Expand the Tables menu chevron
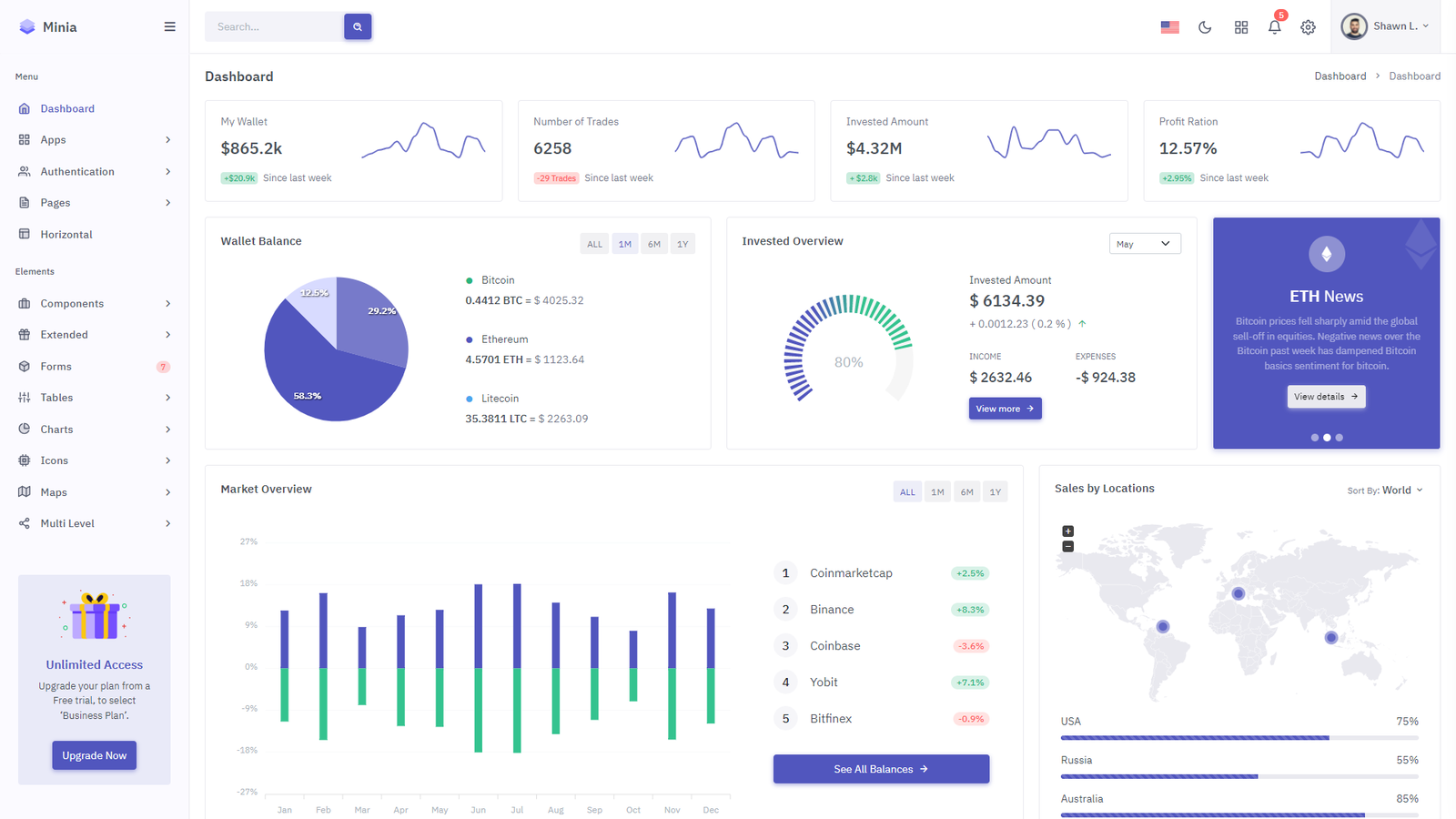 (x=168, y=398)
